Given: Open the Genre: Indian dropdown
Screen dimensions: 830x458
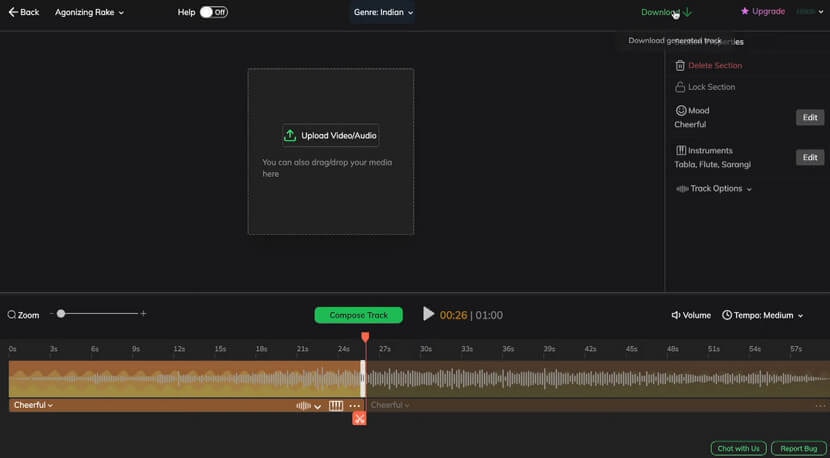Looking at the screenshot, I should 383,12.
